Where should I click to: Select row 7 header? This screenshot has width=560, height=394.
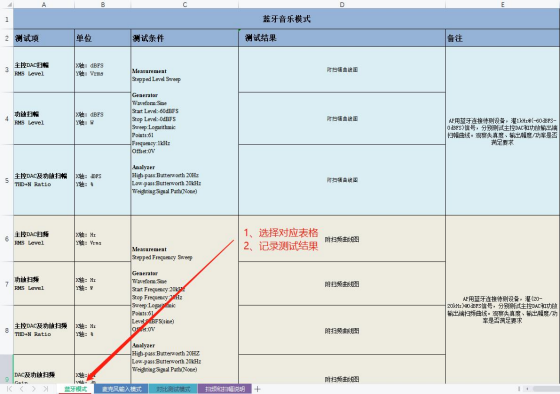7,284
